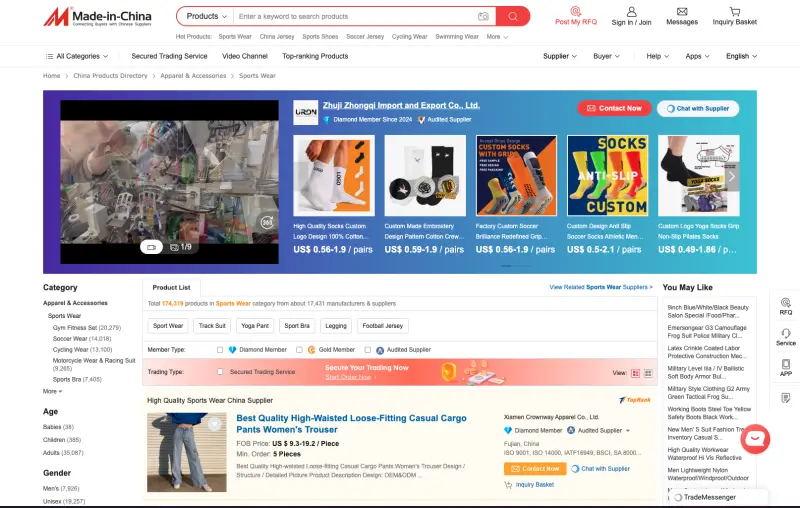Image resolution: width=800 pixels, height=508 pixels.
Task: Click the Made-in-China logo
Action: pyautogui.click(x=97, y=16)
